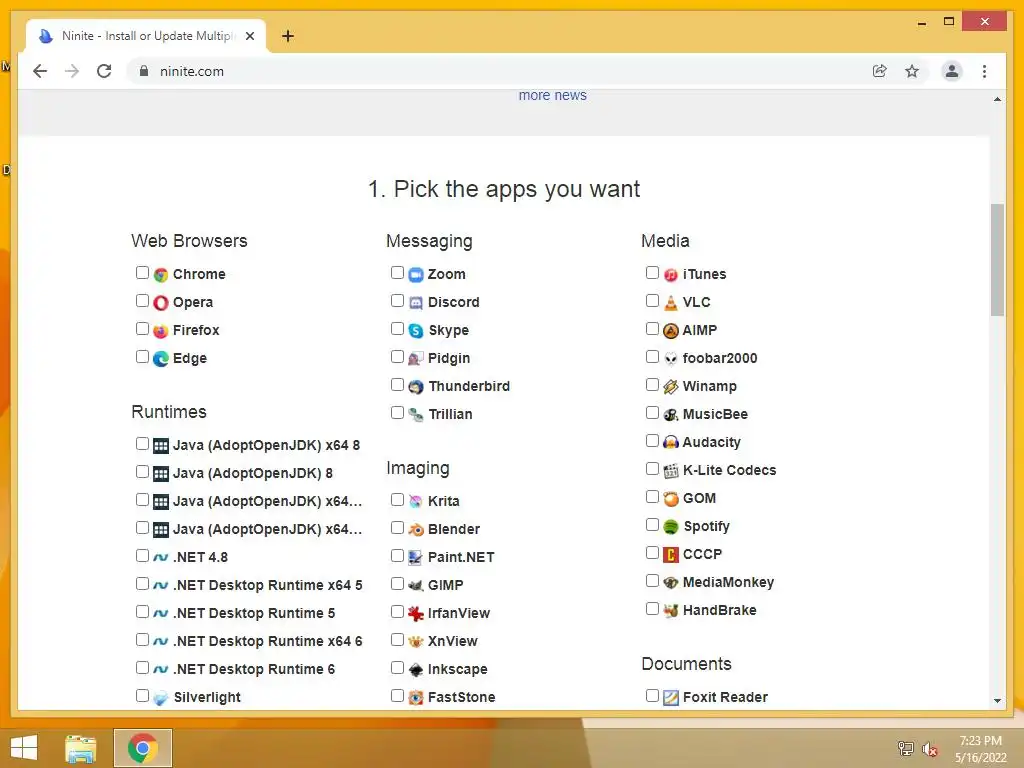Click the GIMP mascot icon
The image size is (1024, 768).
pyautogui.click(x=416, y=586)
